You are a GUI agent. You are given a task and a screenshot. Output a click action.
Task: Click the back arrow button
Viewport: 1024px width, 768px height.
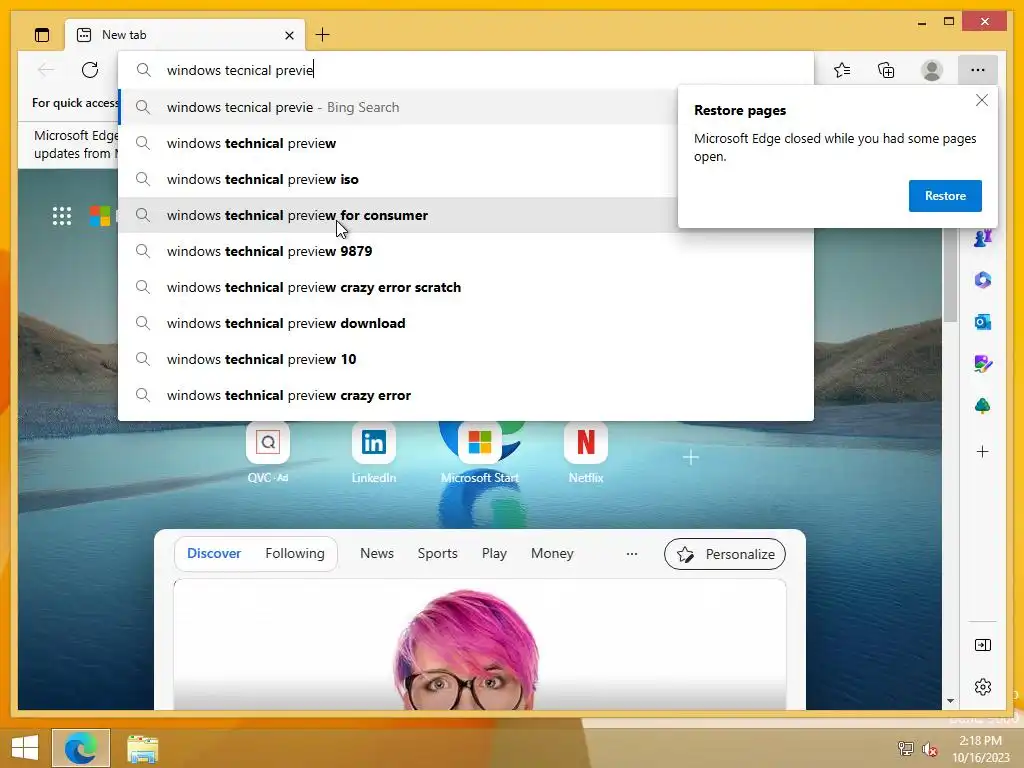(x=46, y=70)
